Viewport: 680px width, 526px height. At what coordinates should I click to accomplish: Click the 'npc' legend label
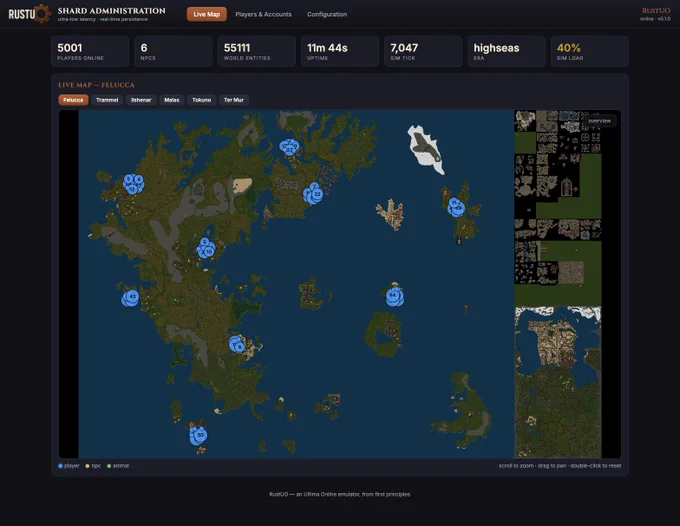coord(96,466)
